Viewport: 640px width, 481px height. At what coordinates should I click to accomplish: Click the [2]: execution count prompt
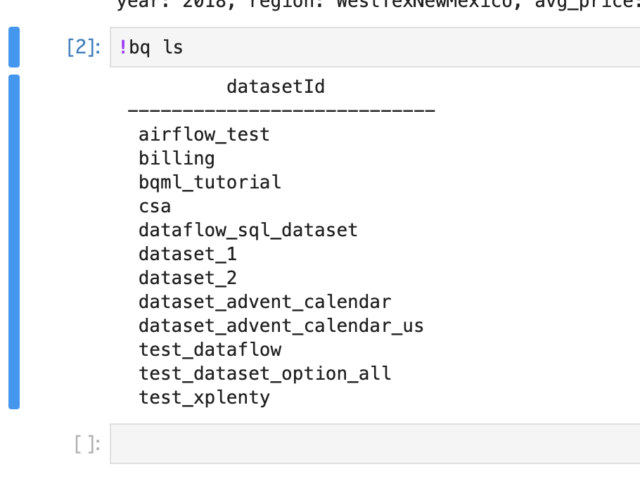coord(84,47)
